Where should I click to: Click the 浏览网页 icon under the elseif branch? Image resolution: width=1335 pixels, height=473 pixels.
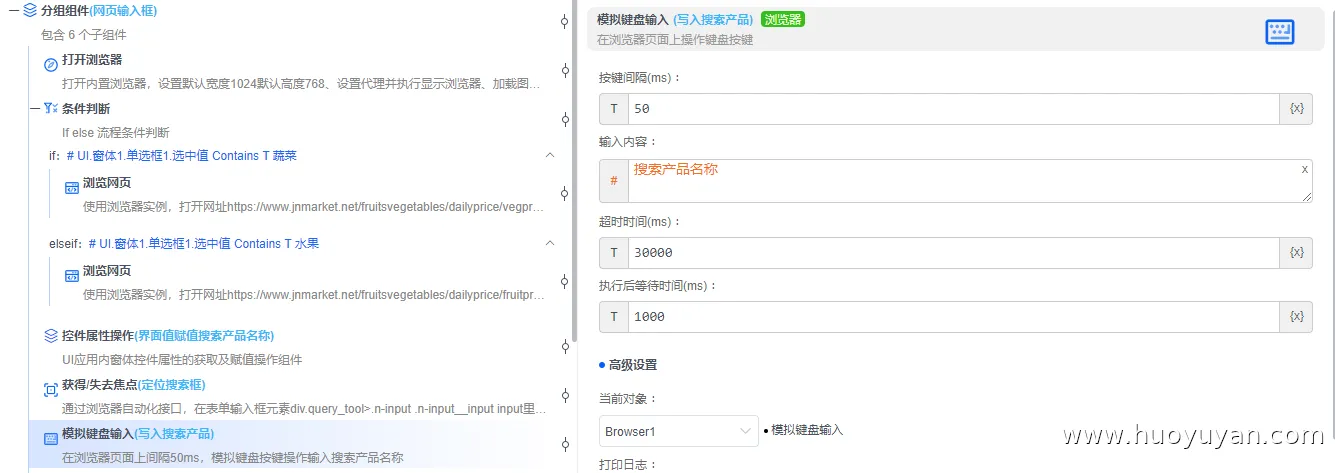point(72,275)
